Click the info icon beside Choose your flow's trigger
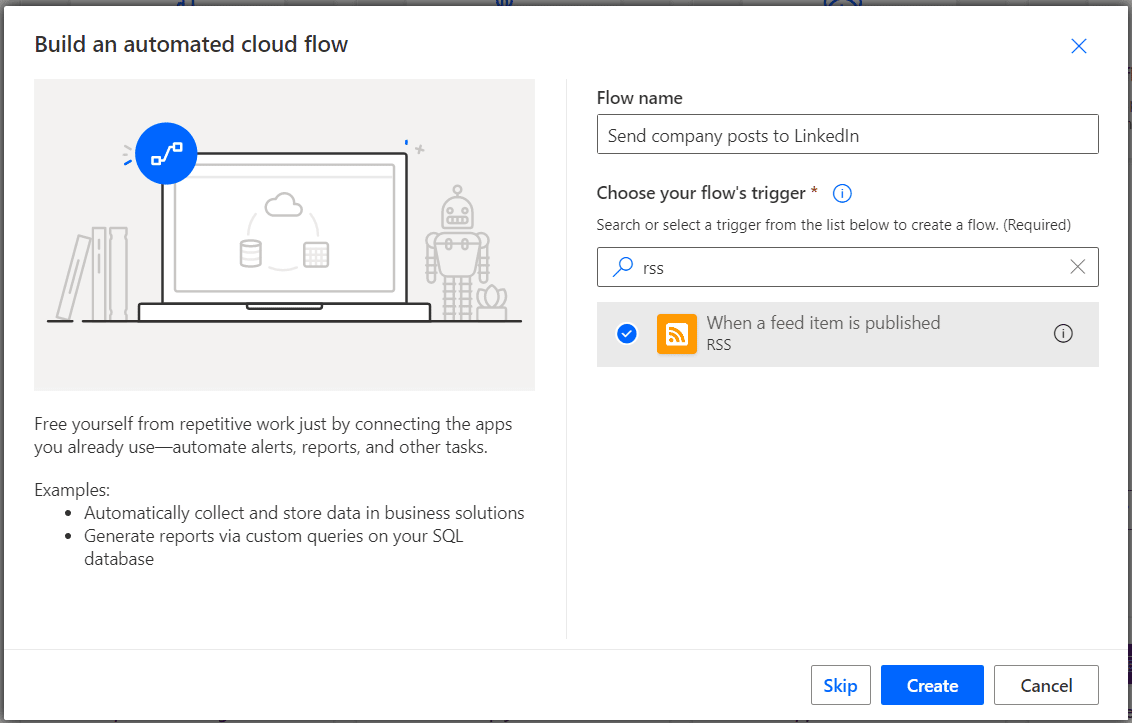 (x=842, y=194)
